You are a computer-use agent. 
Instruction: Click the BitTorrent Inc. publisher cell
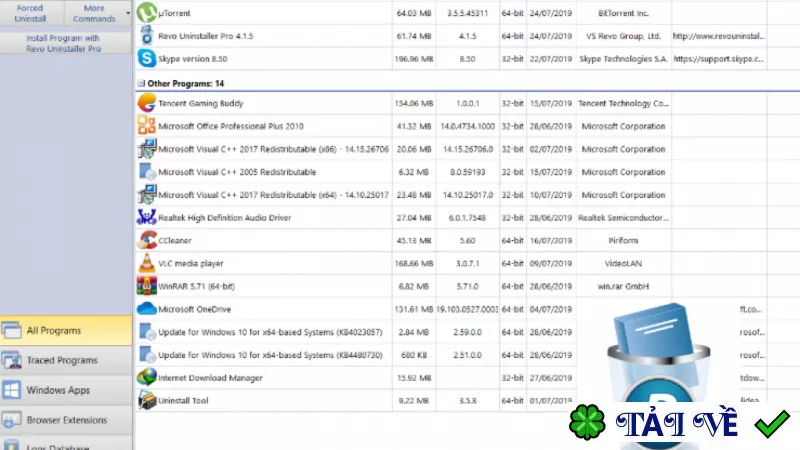tap(623, 13)
